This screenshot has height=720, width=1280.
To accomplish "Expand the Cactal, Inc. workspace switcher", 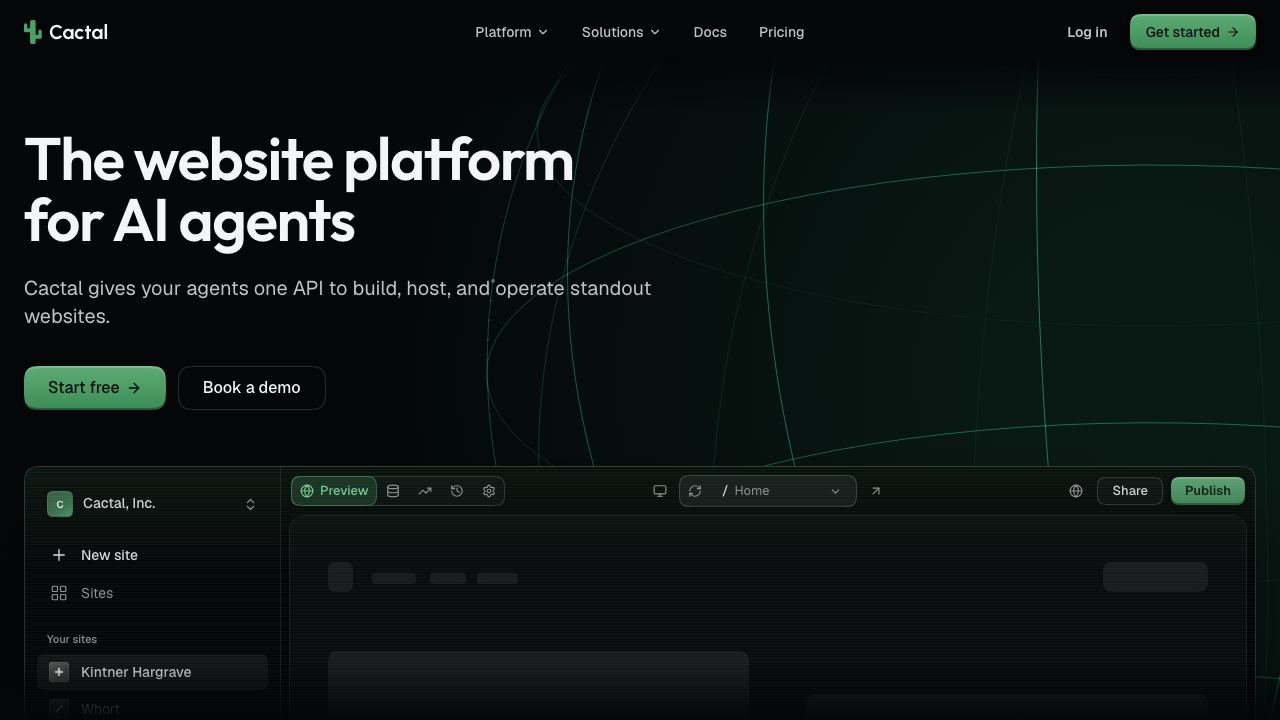I will click(x=250, y=504).
